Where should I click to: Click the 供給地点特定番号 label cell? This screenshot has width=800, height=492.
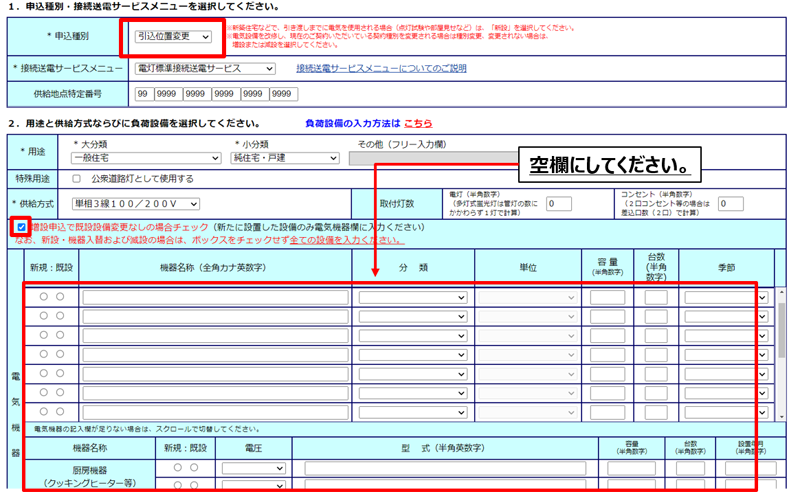(x=67, y=94)
